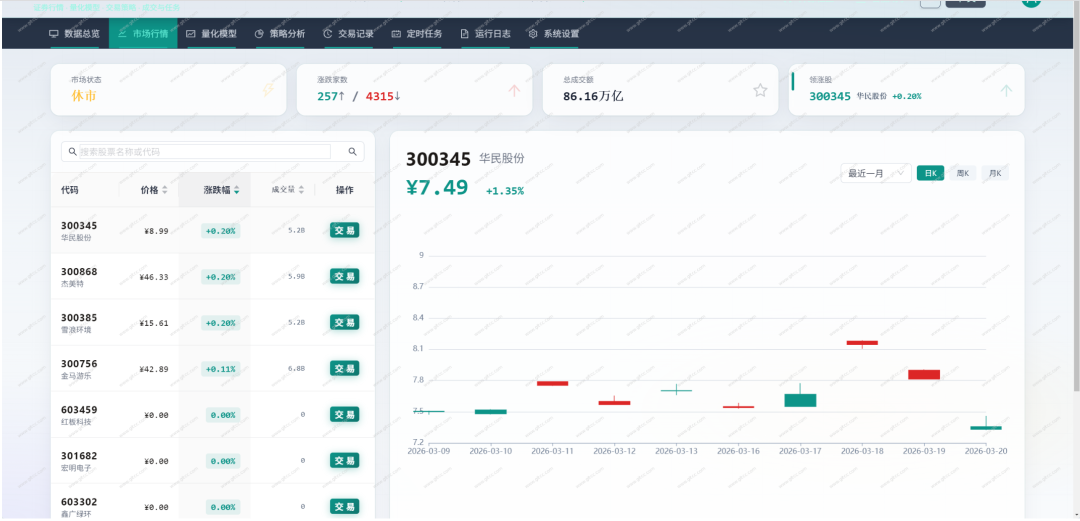Click 交易 button for 301682 宏明电子
The image size is (1080, 521).
tap(344, 460)
